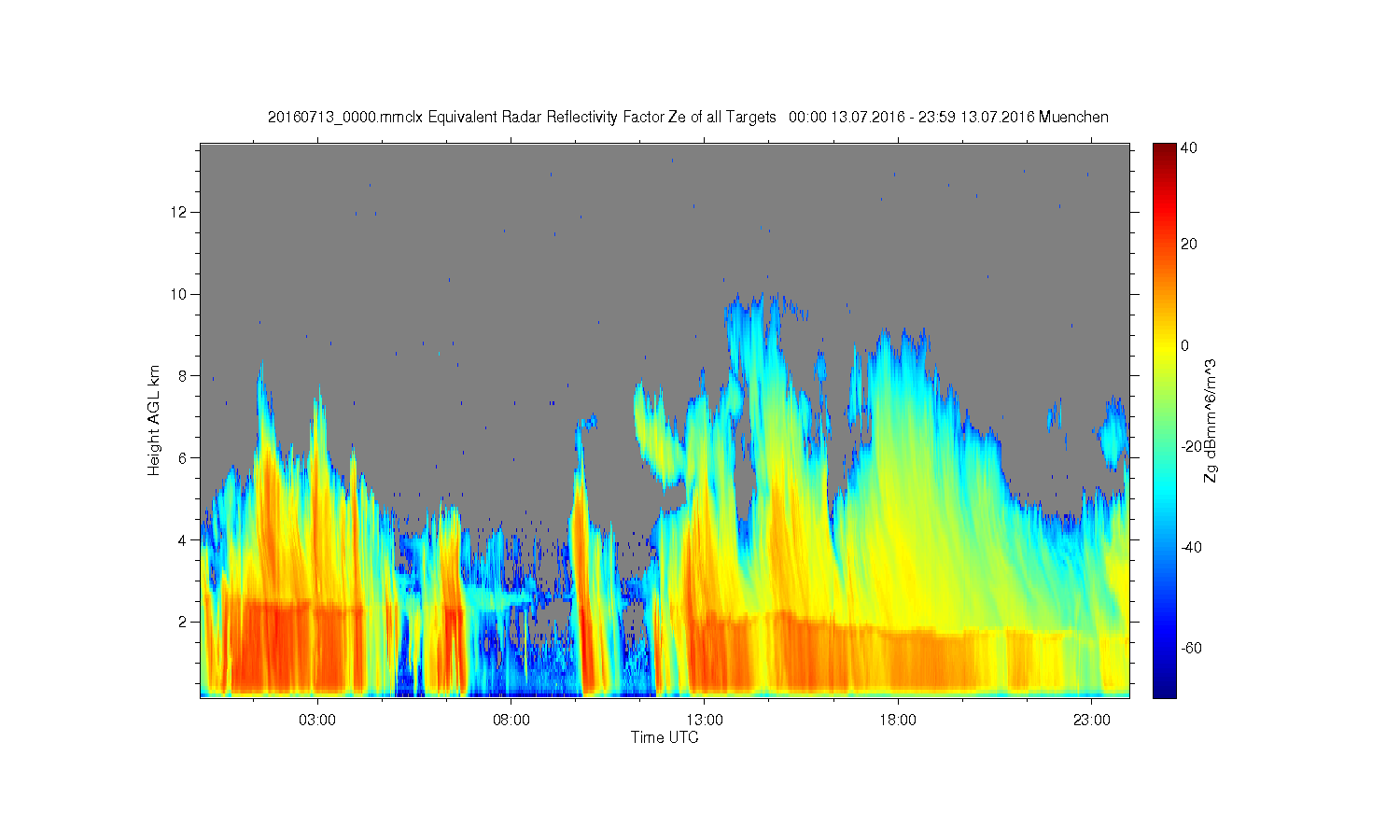This screenshot has height=840, width=1400.
Task: Click the 03:00 time tick label
Action: pos(317,721)
